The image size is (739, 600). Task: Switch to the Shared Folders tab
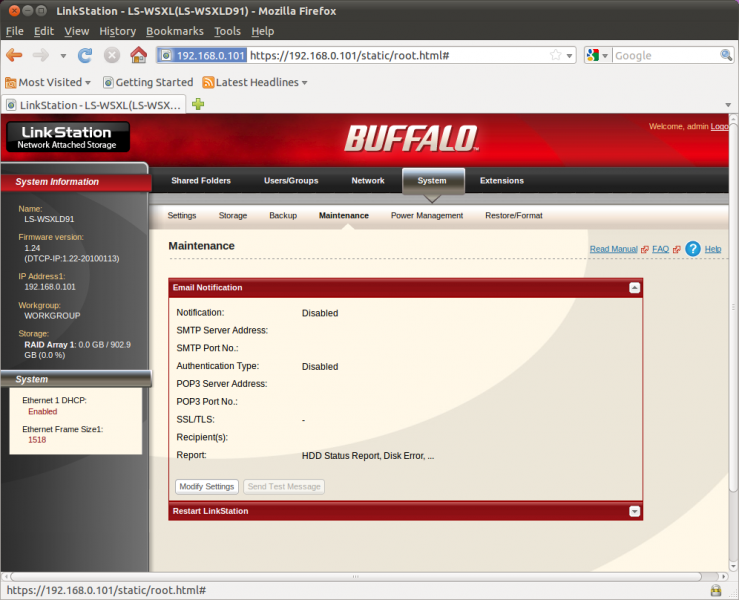click(x=201, y=181)
